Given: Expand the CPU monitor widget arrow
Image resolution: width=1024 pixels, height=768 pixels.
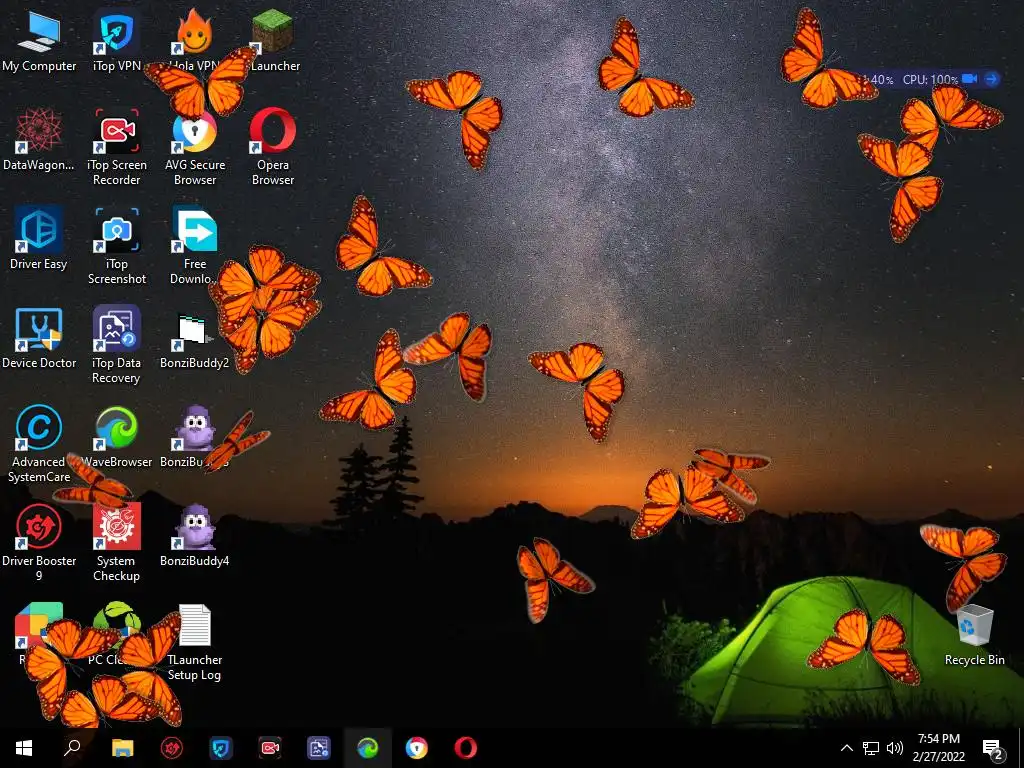Looking at the screenshot, I should coord(991,79).
